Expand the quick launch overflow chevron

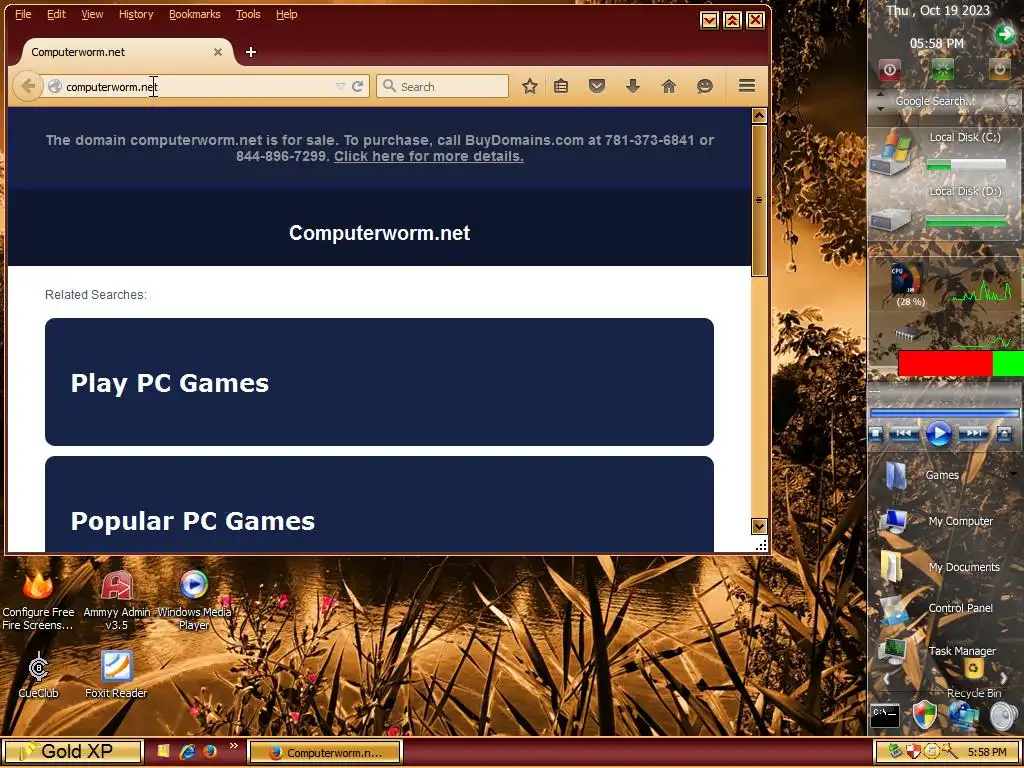click(234, 745)
